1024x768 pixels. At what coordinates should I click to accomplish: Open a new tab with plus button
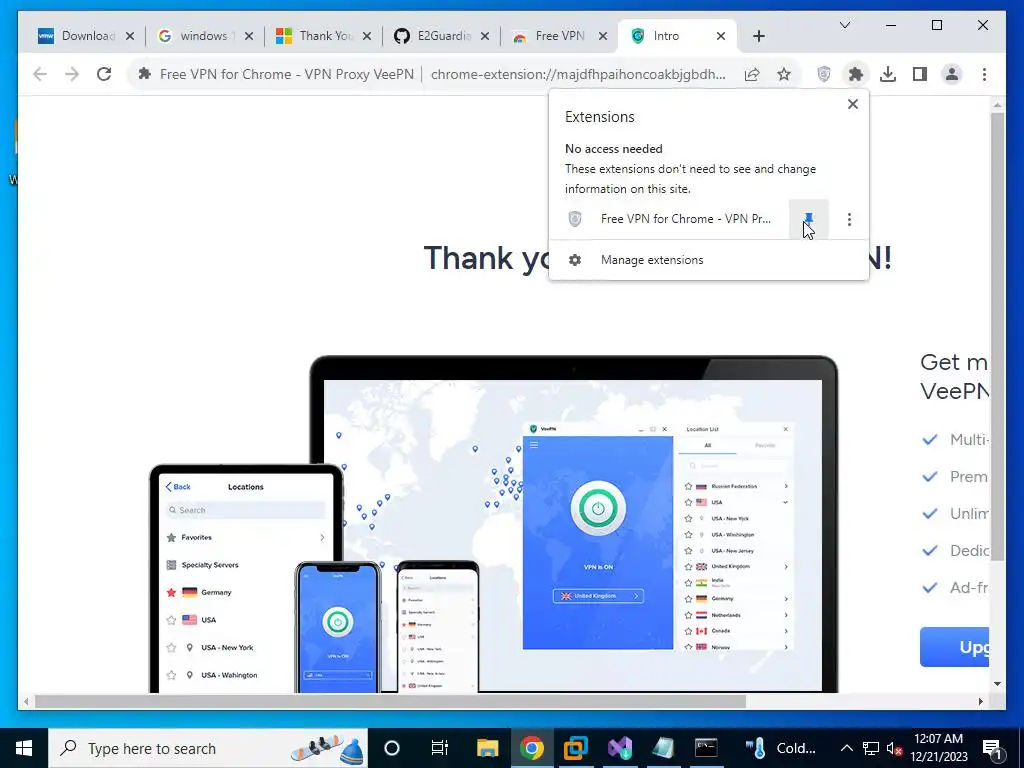(758, 36)
